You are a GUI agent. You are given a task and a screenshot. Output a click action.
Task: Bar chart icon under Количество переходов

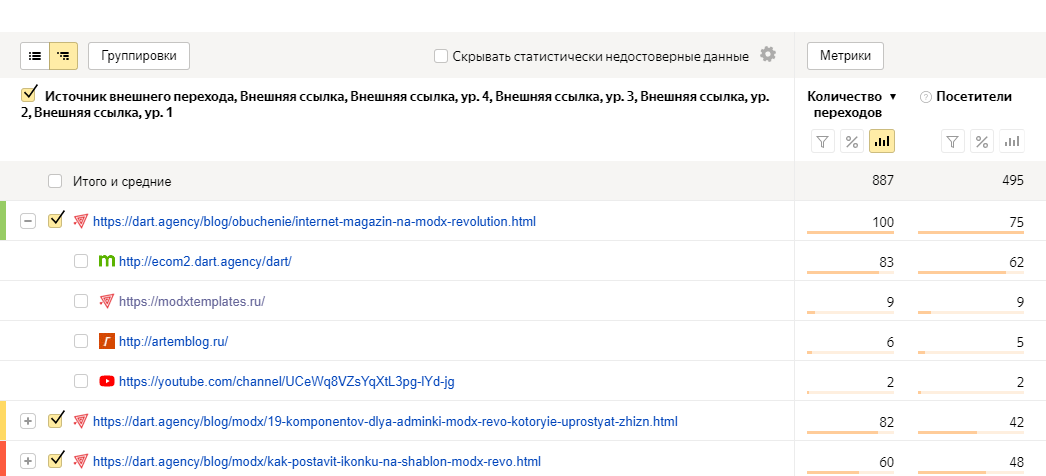(x=882, y=141)
